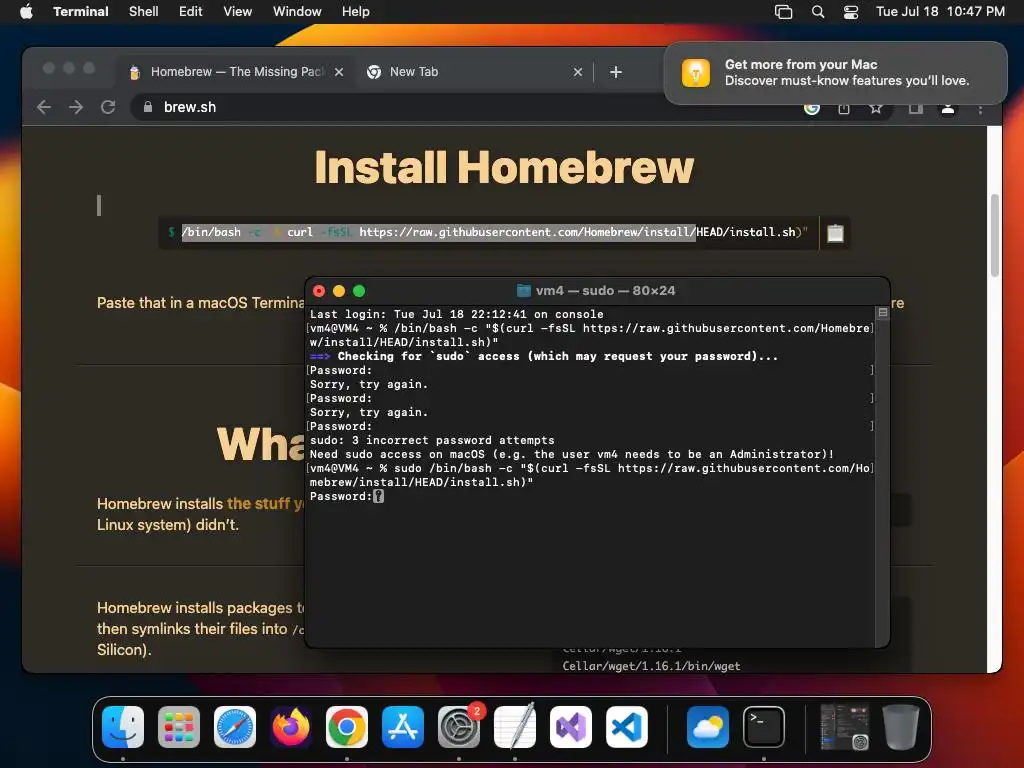Image resolution: width=1024 pixels, height=768 pixels.
Task: Open Google Chrome in the dock
Action: click(347, 726)
